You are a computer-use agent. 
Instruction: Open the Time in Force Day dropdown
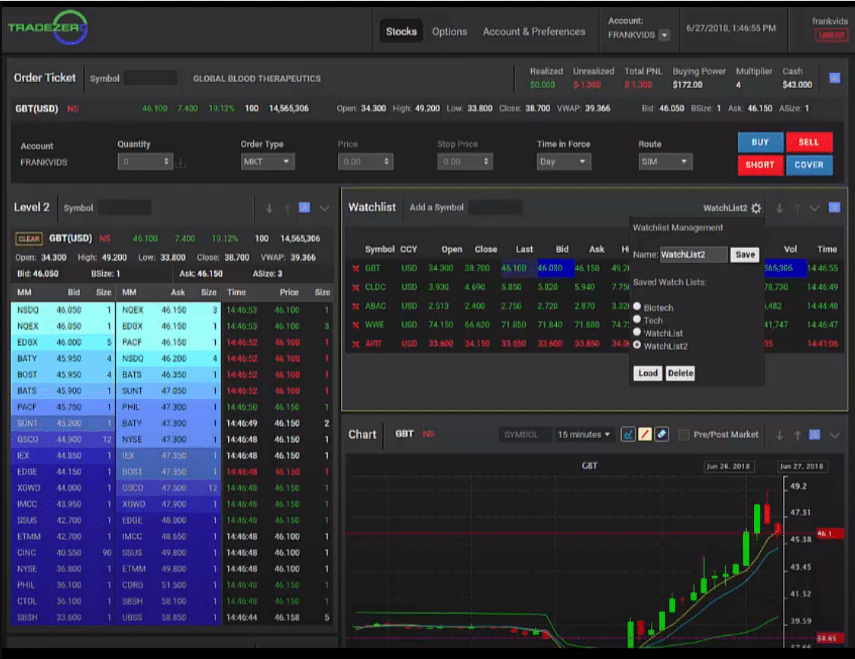tap(564, 162)
